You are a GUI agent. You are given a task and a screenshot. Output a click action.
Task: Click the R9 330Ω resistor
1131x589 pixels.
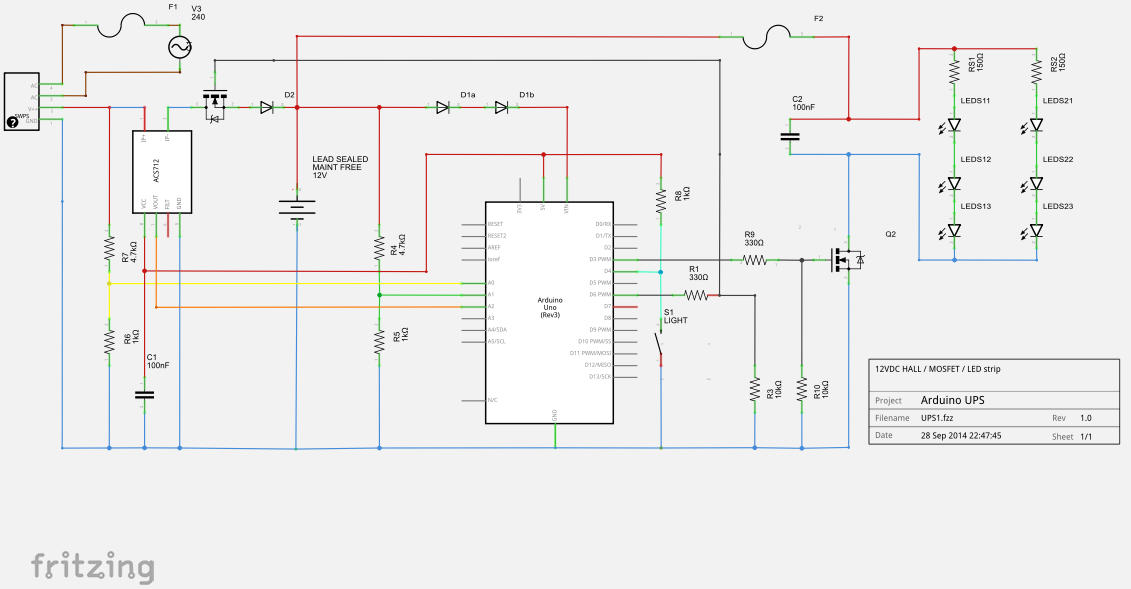754,260
